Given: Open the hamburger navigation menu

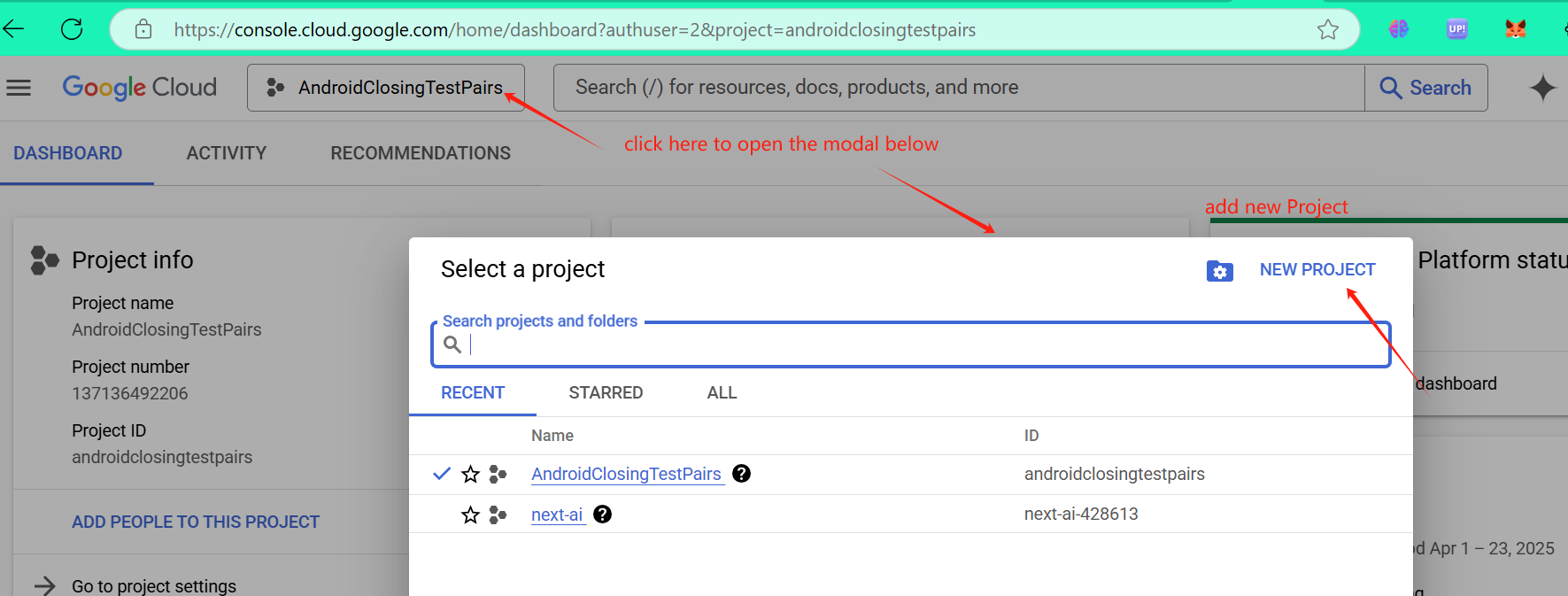Looking at the screenshot, I should tap(19, 88).
